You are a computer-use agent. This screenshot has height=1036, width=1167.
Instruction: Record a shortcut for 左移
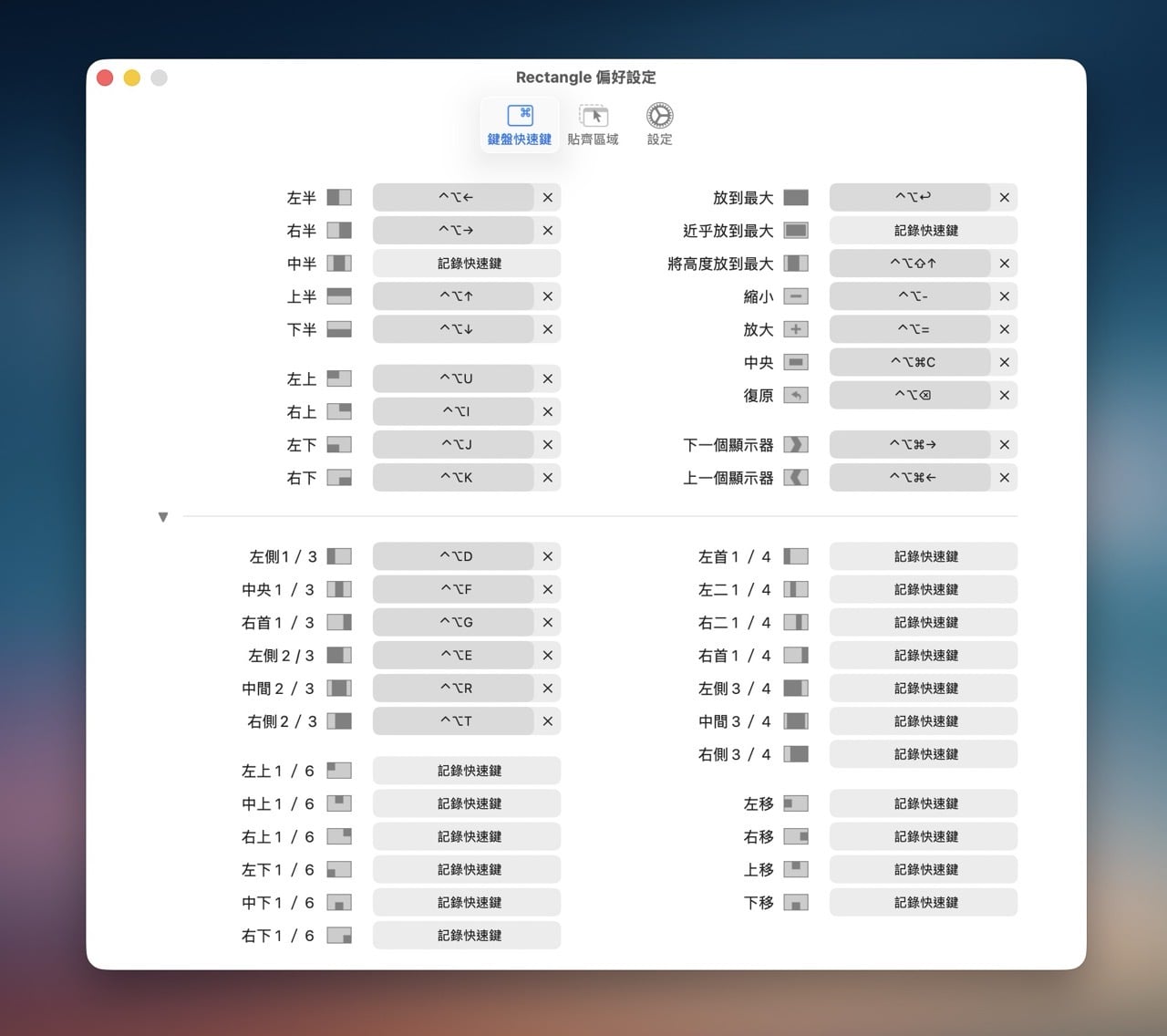click(924, 803)
